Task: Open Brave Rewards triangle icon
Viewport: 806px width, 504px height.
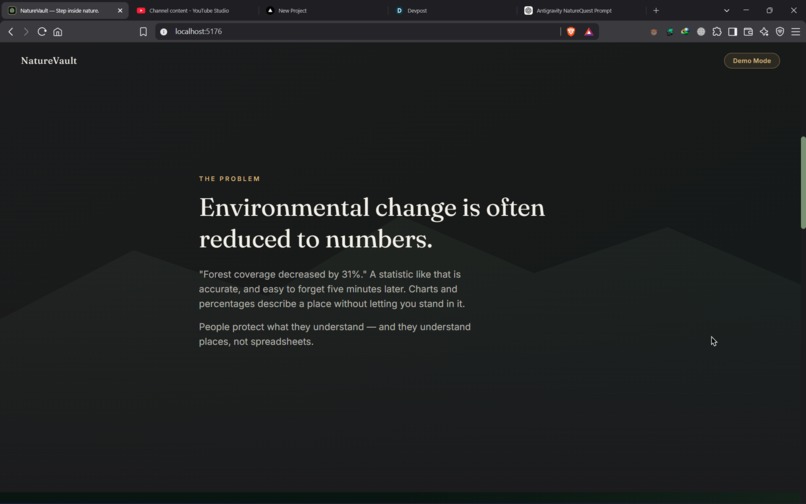Action: (589, 32)
